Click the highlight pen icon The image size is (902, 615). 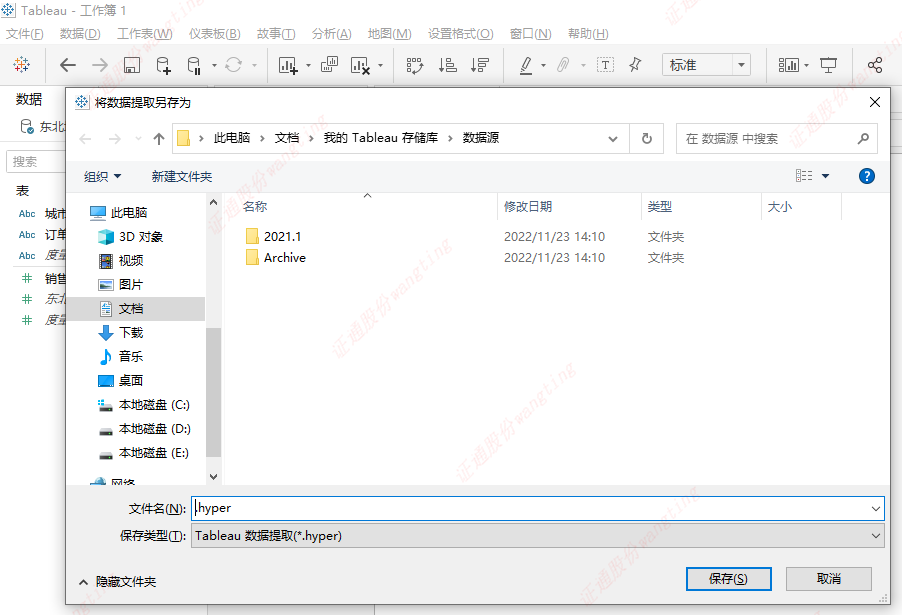click(x=526, y=65)
